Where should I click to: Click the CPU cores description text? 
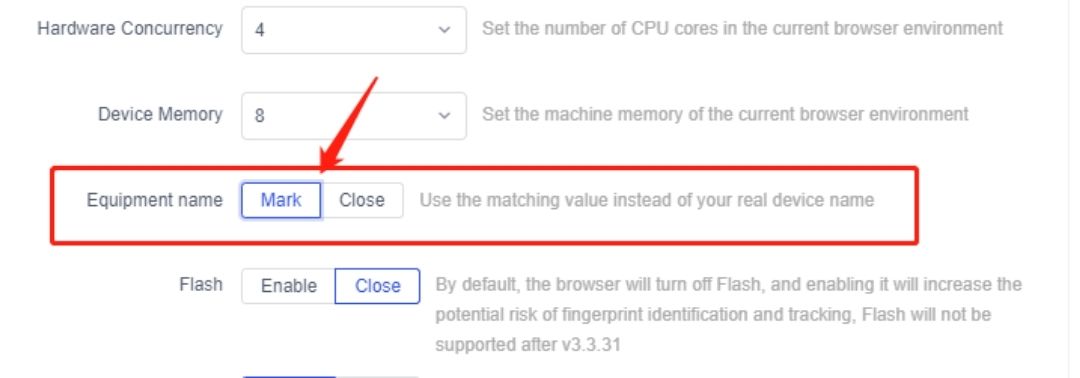coord(742,29)
